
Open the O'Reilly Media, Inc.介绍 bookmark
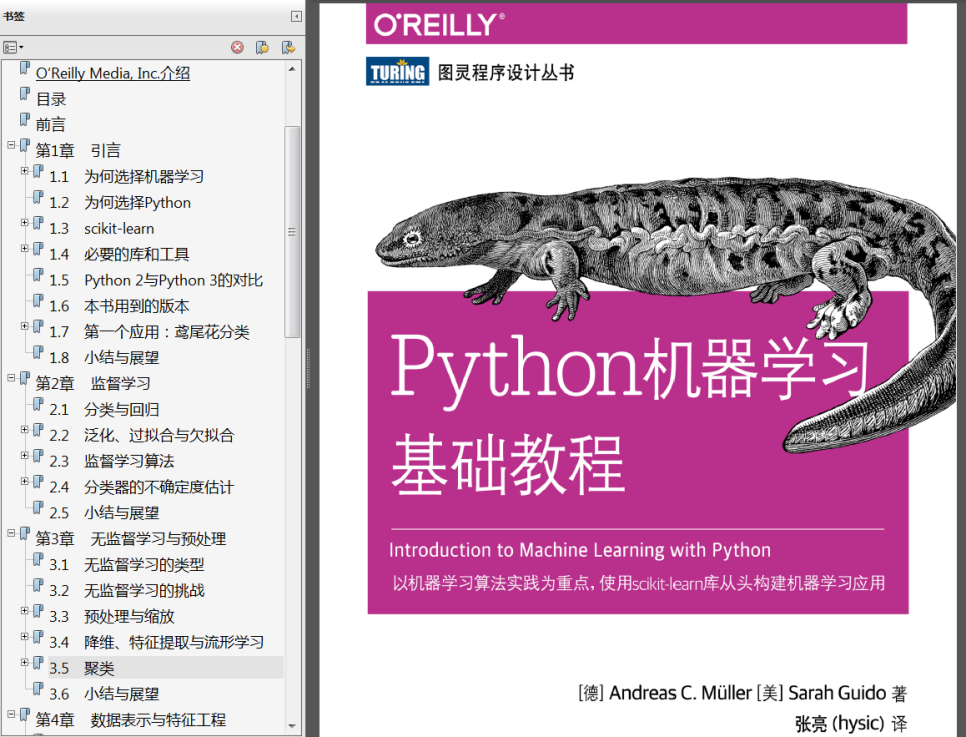[113, 73]
